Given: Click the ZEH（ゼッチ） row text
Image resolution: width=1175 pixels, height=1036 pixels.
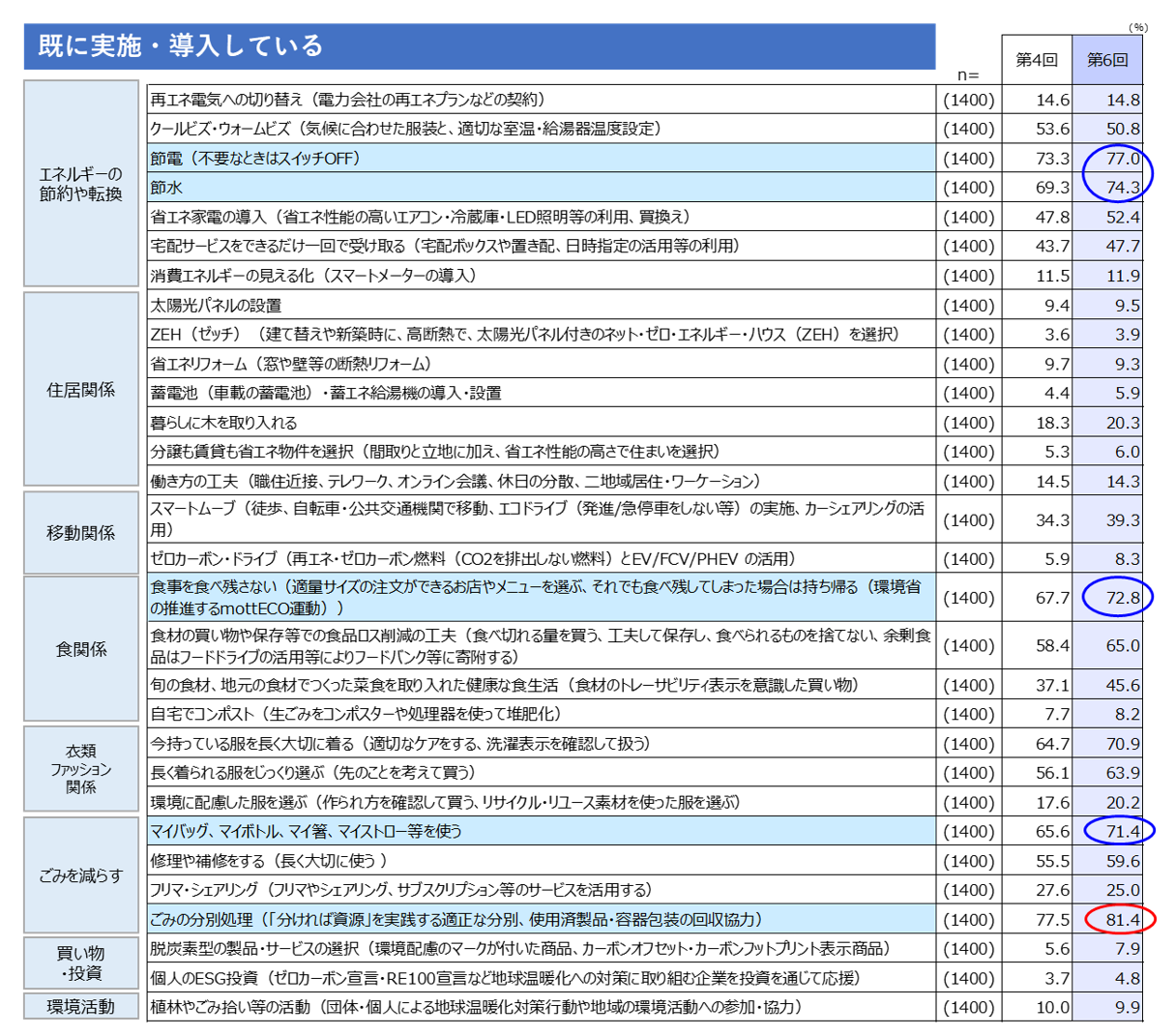Looking at the screenshot, I should coord(525,335).
